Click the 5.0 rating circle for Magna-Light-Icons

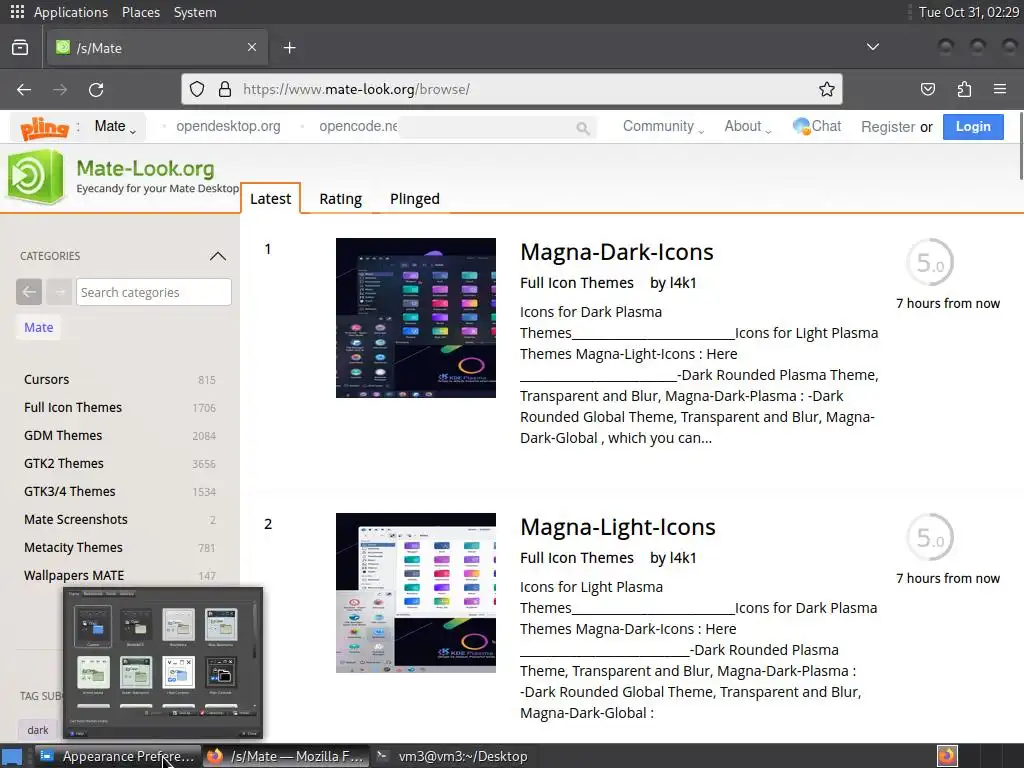click(930, 537)
